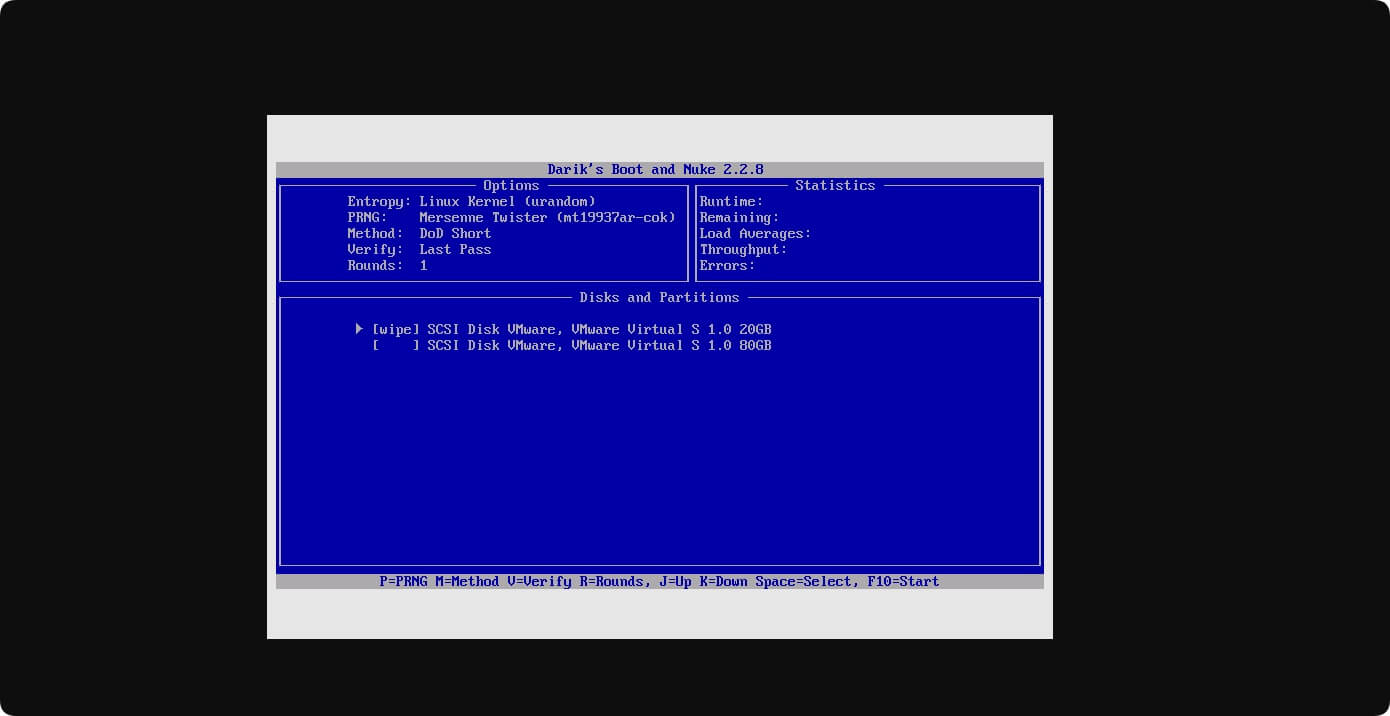This screenshot has width=1390, height=716.
Task: Select the 20GB SCSI Disk VMware entry
Action: (599, 329)
